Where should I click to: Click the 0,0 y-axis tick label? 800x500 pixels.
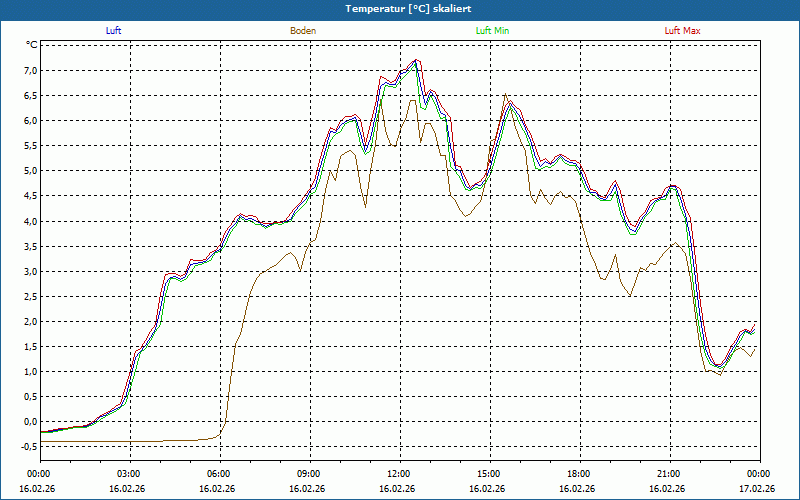click(30, 421)
